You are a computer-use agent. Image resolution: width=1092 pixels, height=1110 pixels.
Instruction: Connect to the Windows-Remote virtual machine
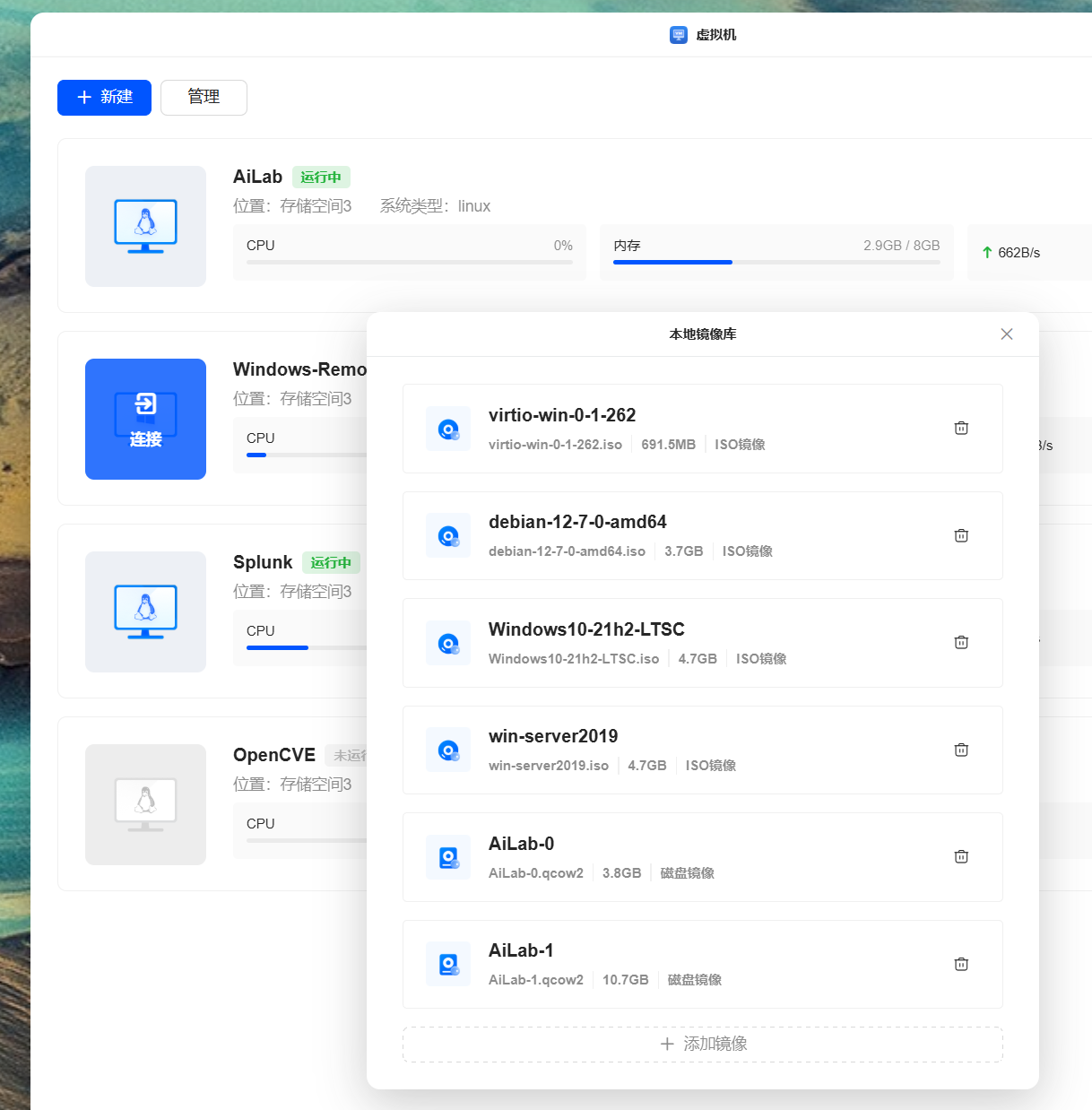145,420
